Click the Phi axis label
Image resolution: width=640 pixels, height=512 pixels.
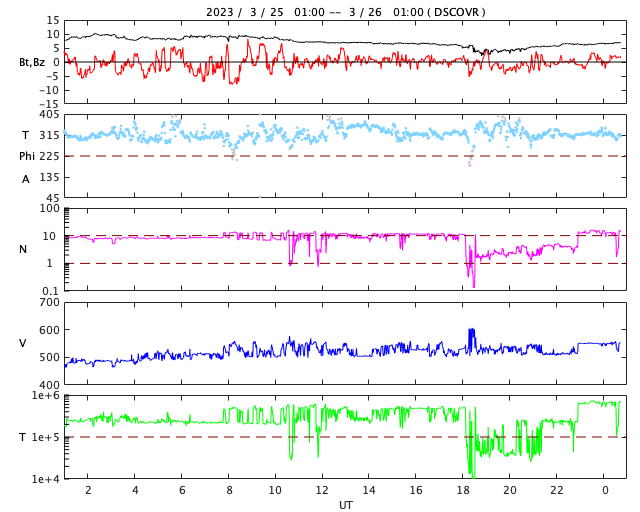pos(27,156)
